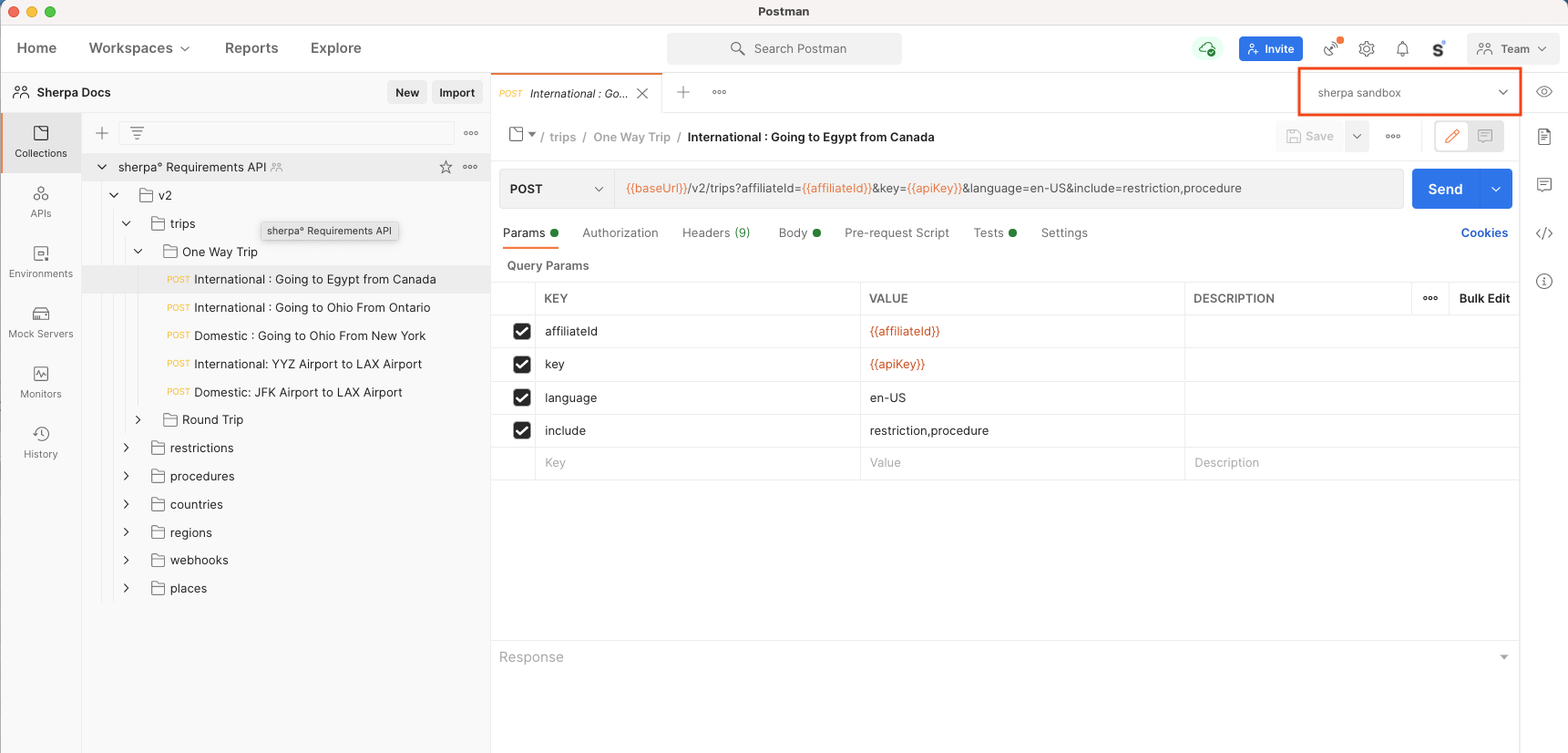Switch to the Tests tab
1568x753 pixels.
[x=995, y=232]
